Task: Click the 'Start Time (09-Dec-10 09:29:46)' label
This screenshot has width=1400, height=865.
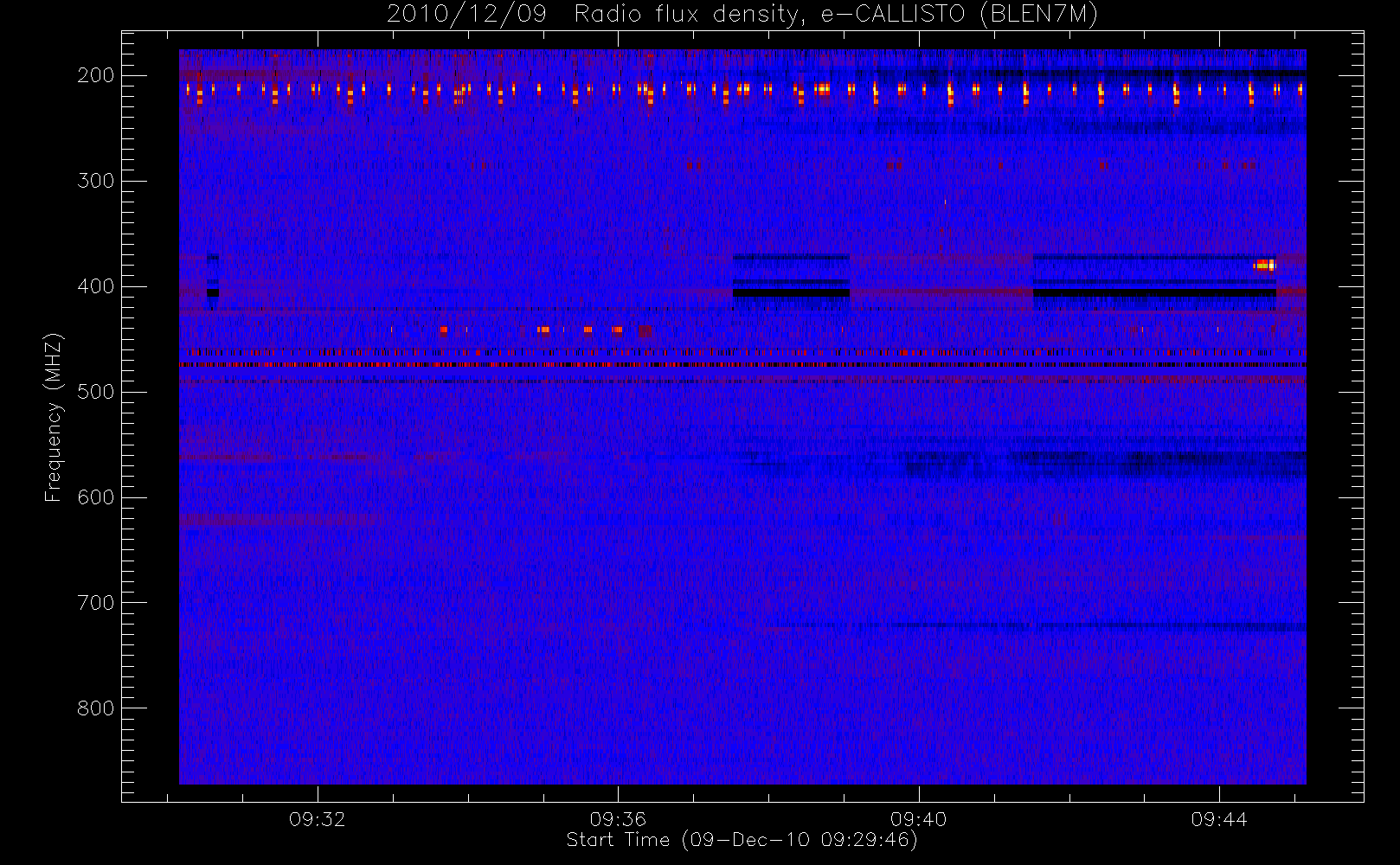Action: tap(742, 840)
